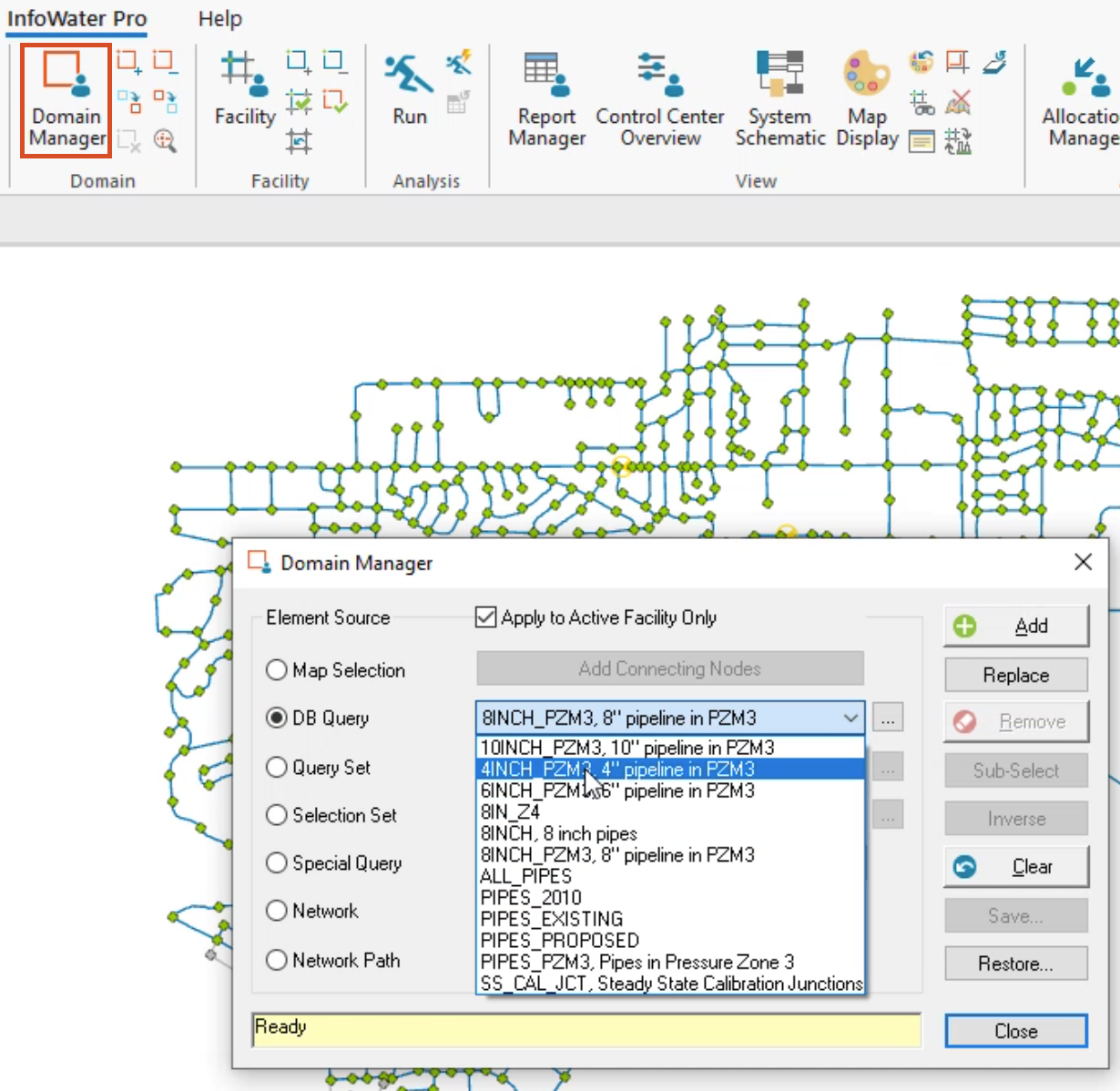Launch the Run analysis tool
1120x1091 pixels.
pyautogui.click(x=410, y=89)
